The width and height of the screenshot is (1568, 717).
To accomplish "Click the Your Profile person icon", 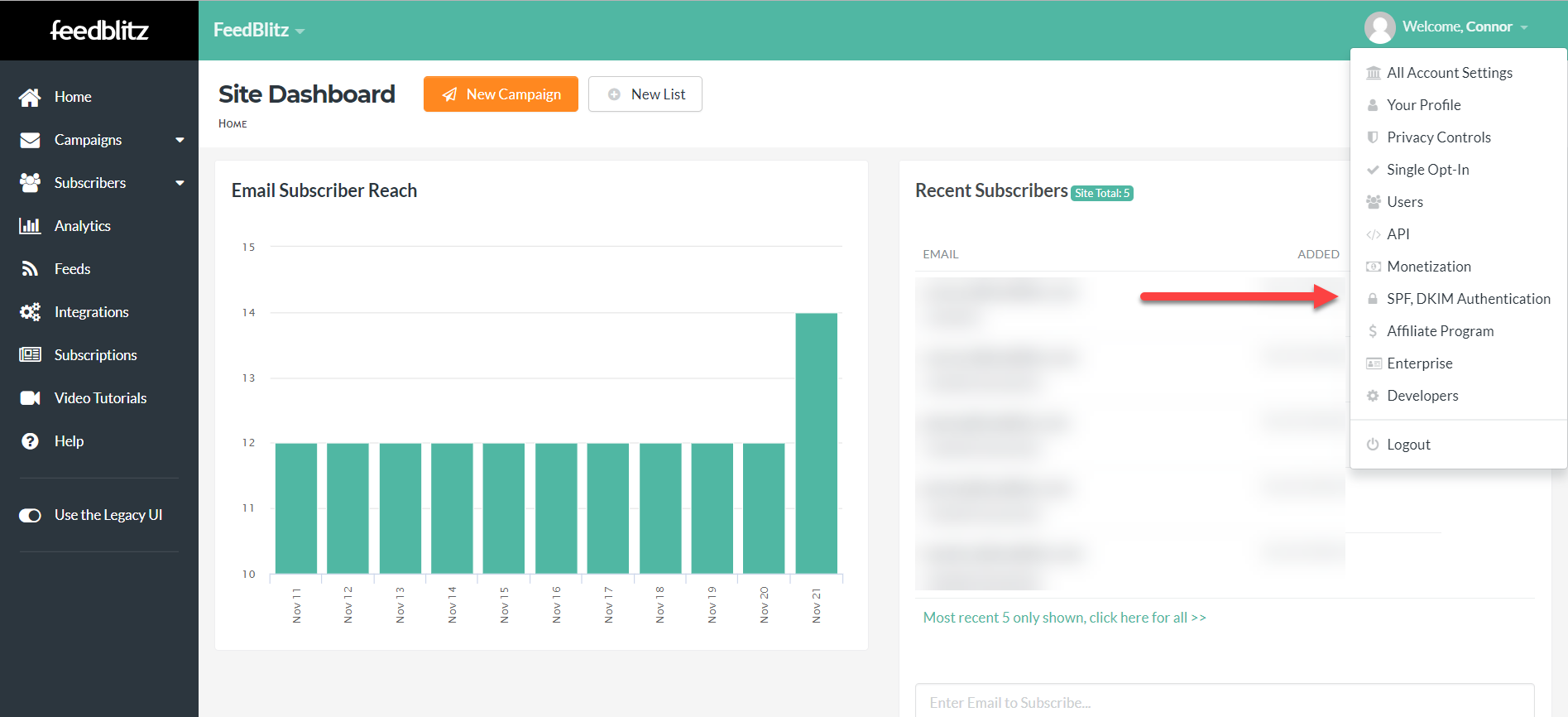I will pyautogui.click(x=1373, y=105).
